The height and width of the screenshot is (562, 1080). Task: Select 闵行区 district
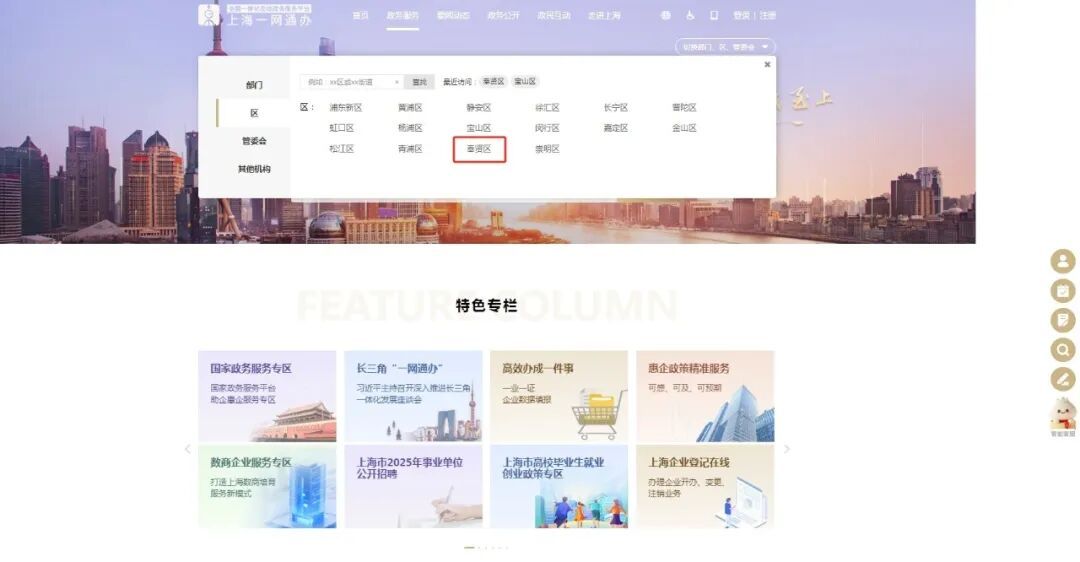click(548, 128)
